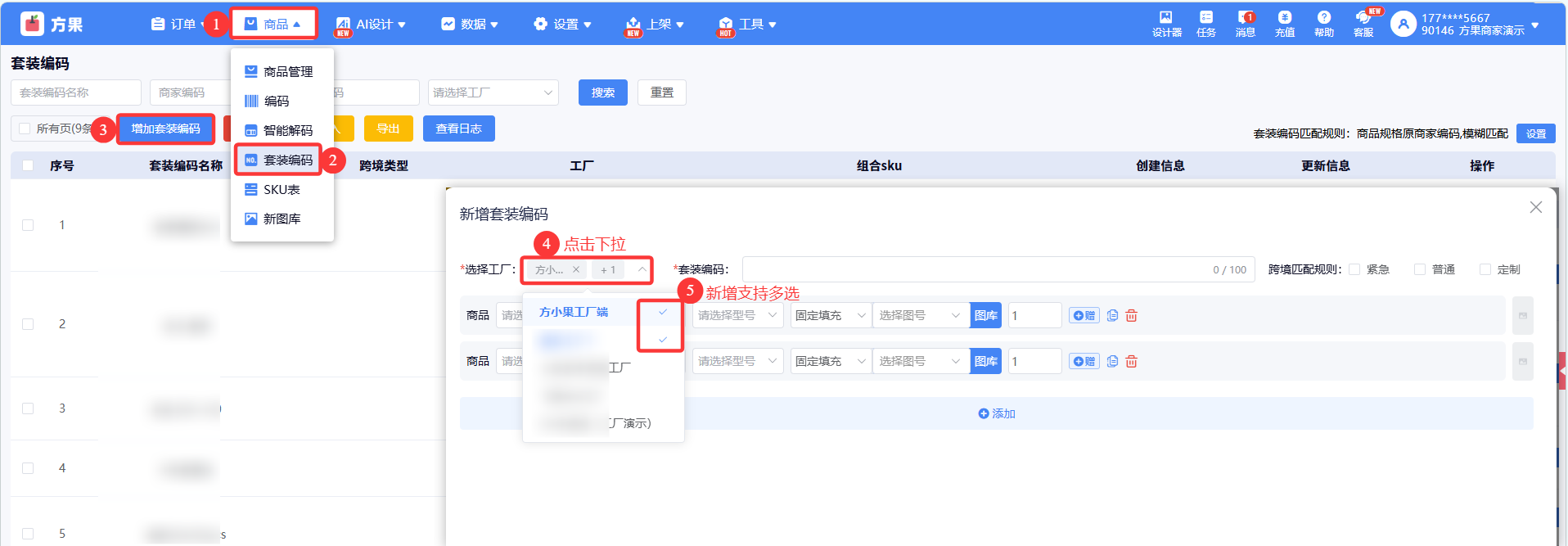Viewport: 1568px width, 546px height.
Task: Click the 添加 add row link
Action: [x=997, y=413]
